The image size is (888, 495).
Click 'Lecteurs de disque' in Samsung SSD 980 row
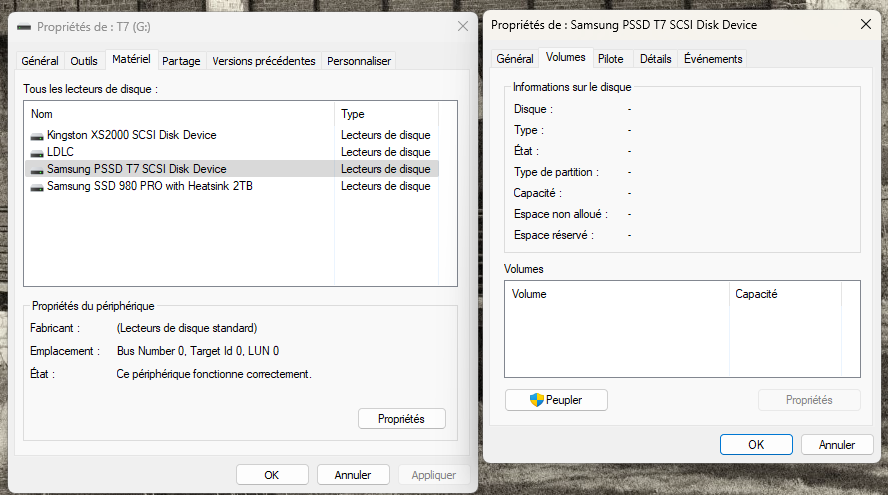386,186
